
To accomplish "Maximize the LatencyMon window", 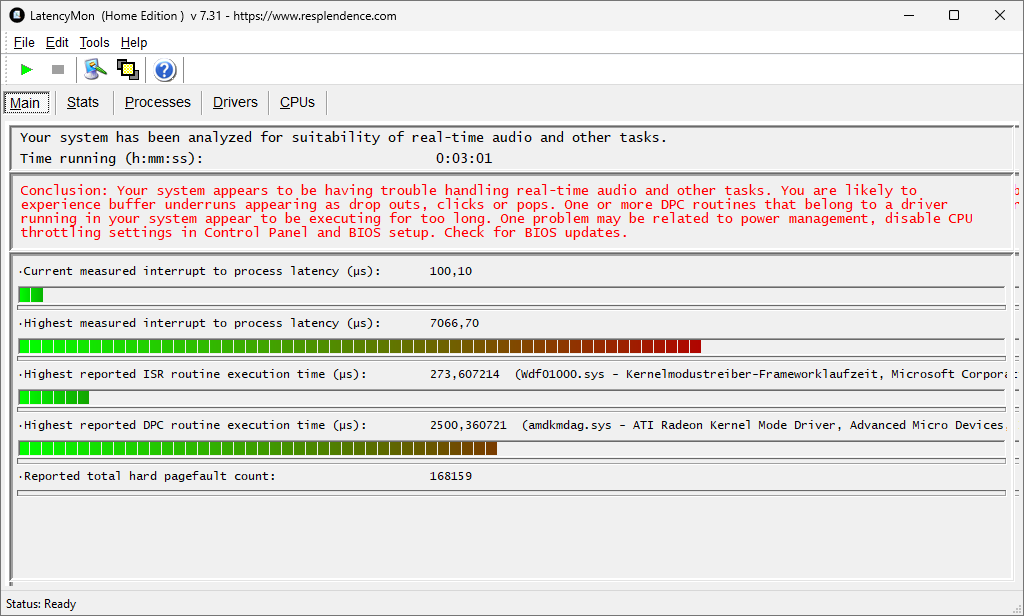I will click(953, 16).
